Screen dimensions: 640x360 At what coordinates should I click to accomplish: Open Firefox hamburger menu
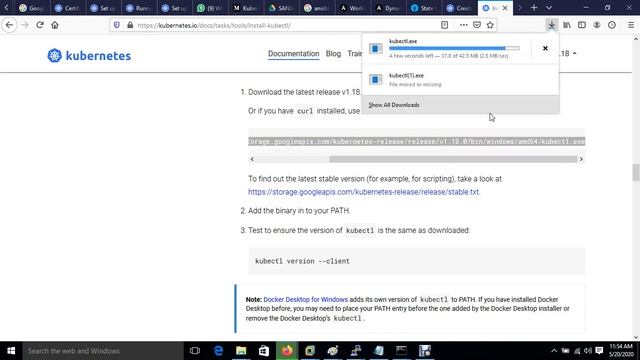pyautogui.click(x=631, y=25)
